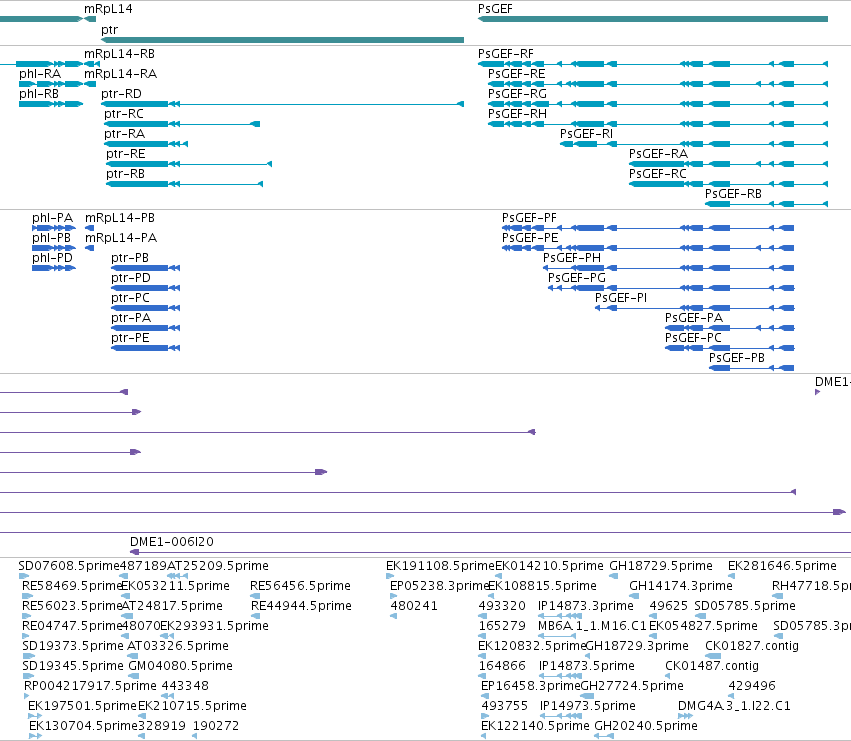Click the phl-PA protein label

52,218
